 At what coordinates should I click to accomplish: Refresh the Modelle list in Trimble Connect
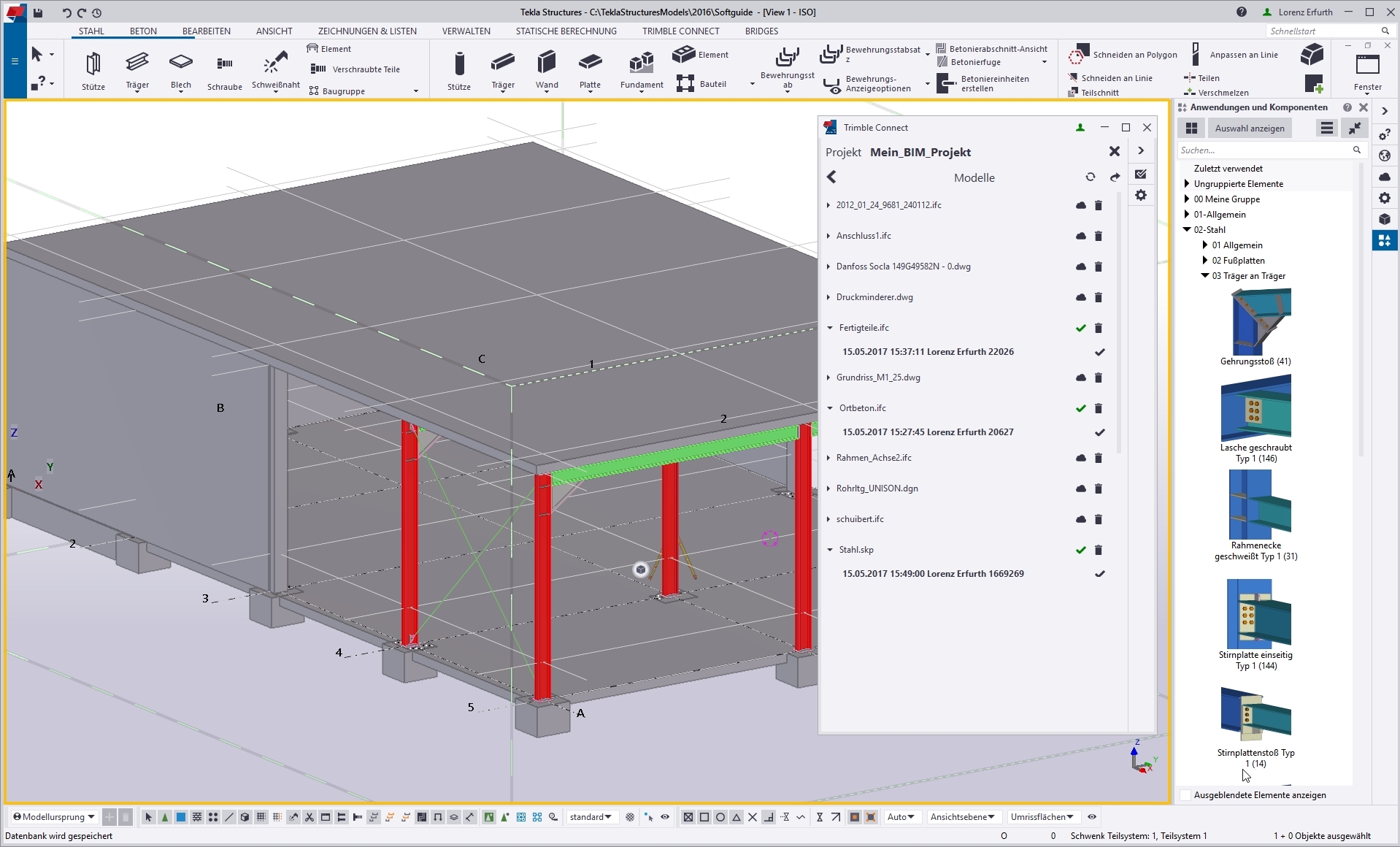click(1090, 177)
